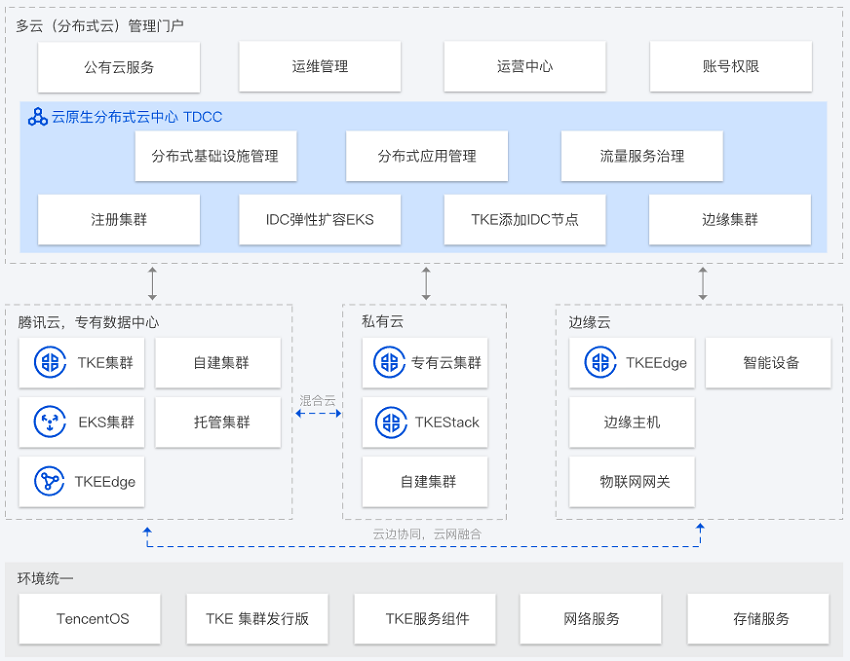Viewport: 850px width, 661px height.
Task: Click the 混合云 label
Action: click(318, 401)
